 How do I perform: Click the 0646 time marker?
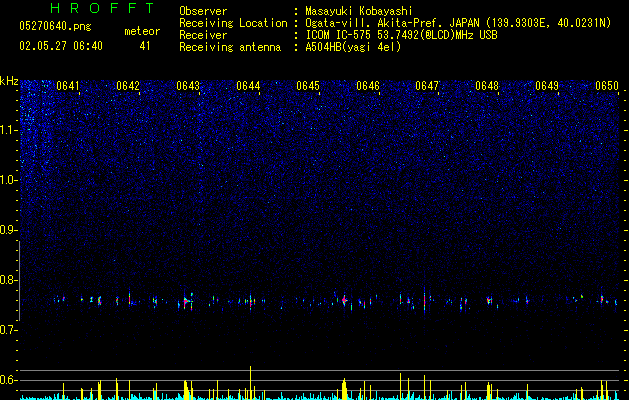(x=368, y=86)
